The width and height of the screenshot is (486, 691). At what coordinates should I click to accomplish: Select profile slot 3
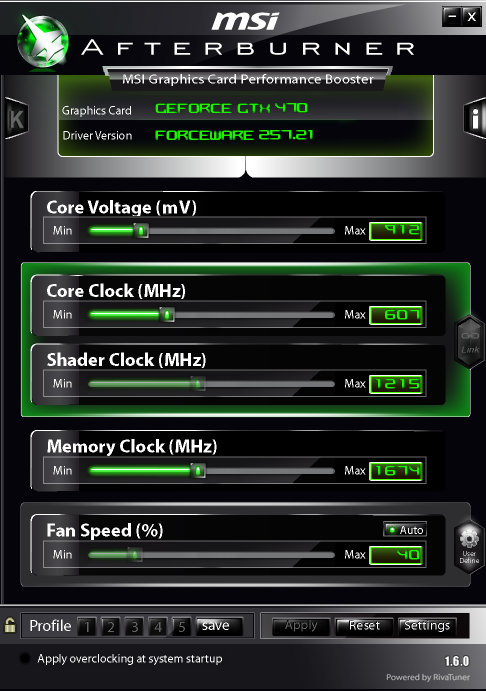click(x=134, y=626)
